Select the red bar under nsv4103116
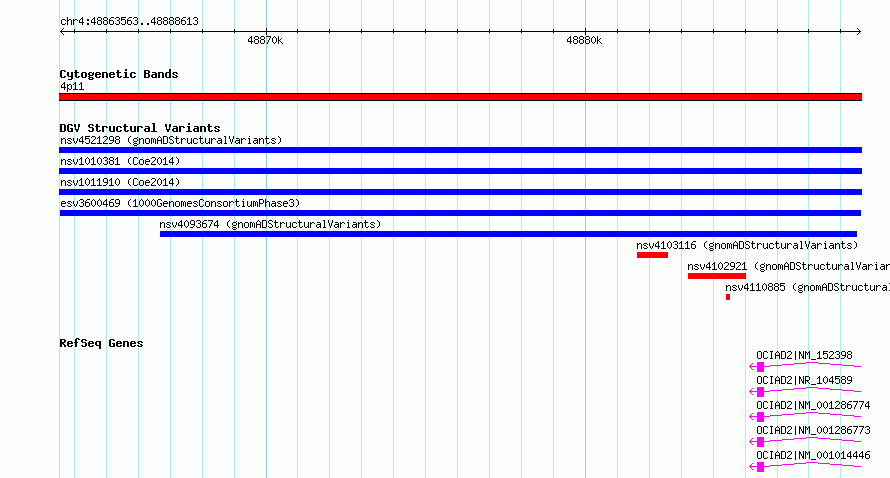The image size is (890, 478). pos(652,255)
